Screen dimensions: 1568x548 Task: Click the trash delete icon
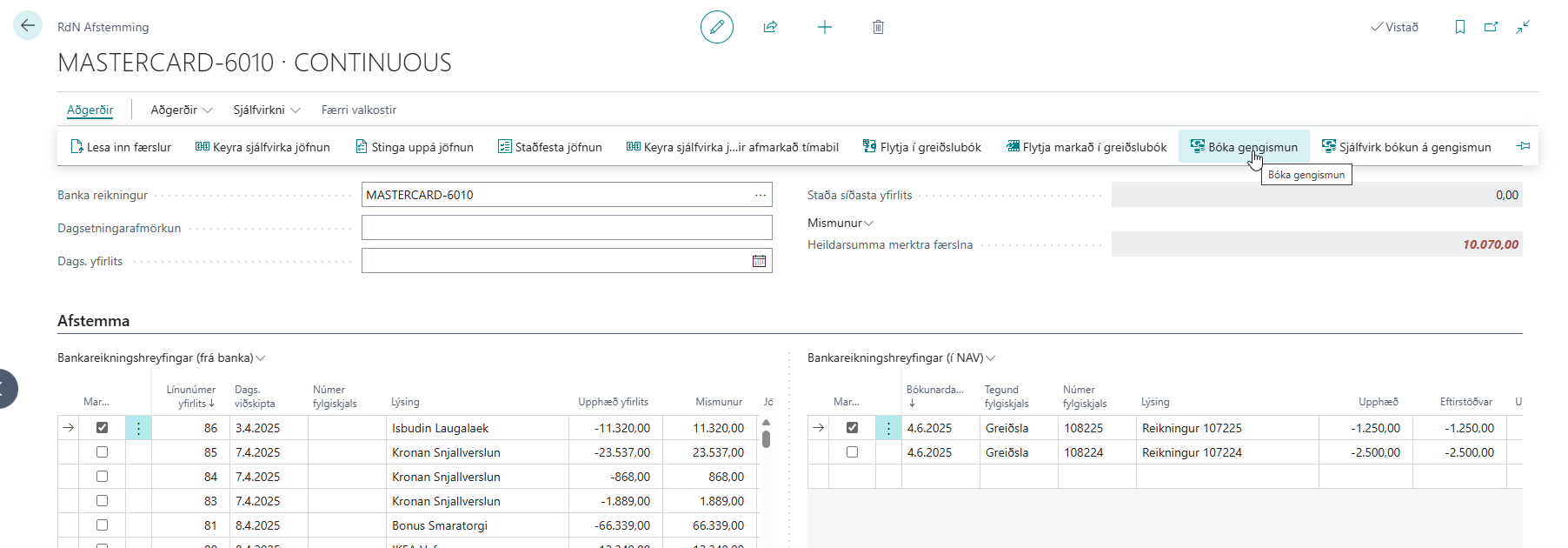(x=878, y=27)
